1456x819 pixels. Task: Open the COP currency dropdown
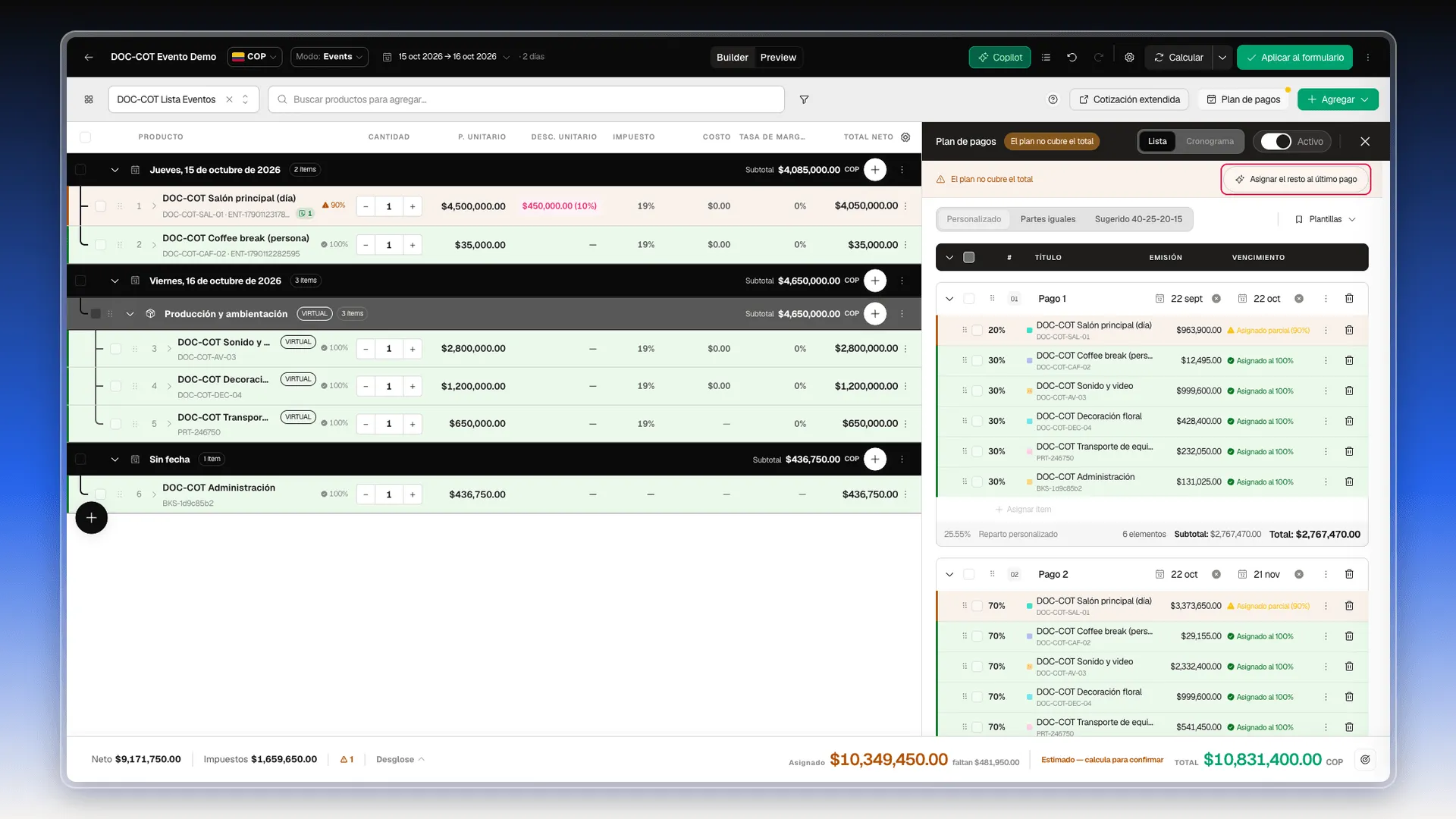(255, 57)
